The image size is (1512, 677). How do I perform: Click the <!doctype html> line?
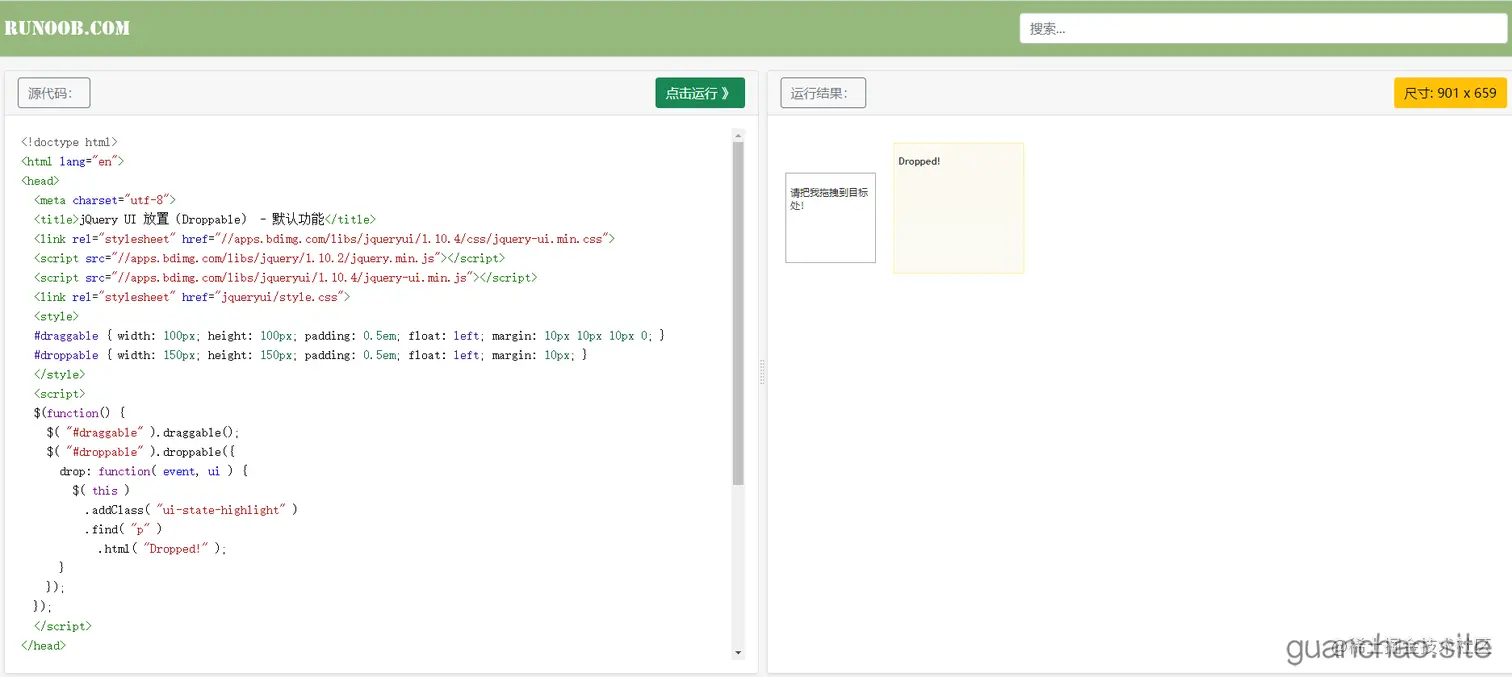(69, 142)
